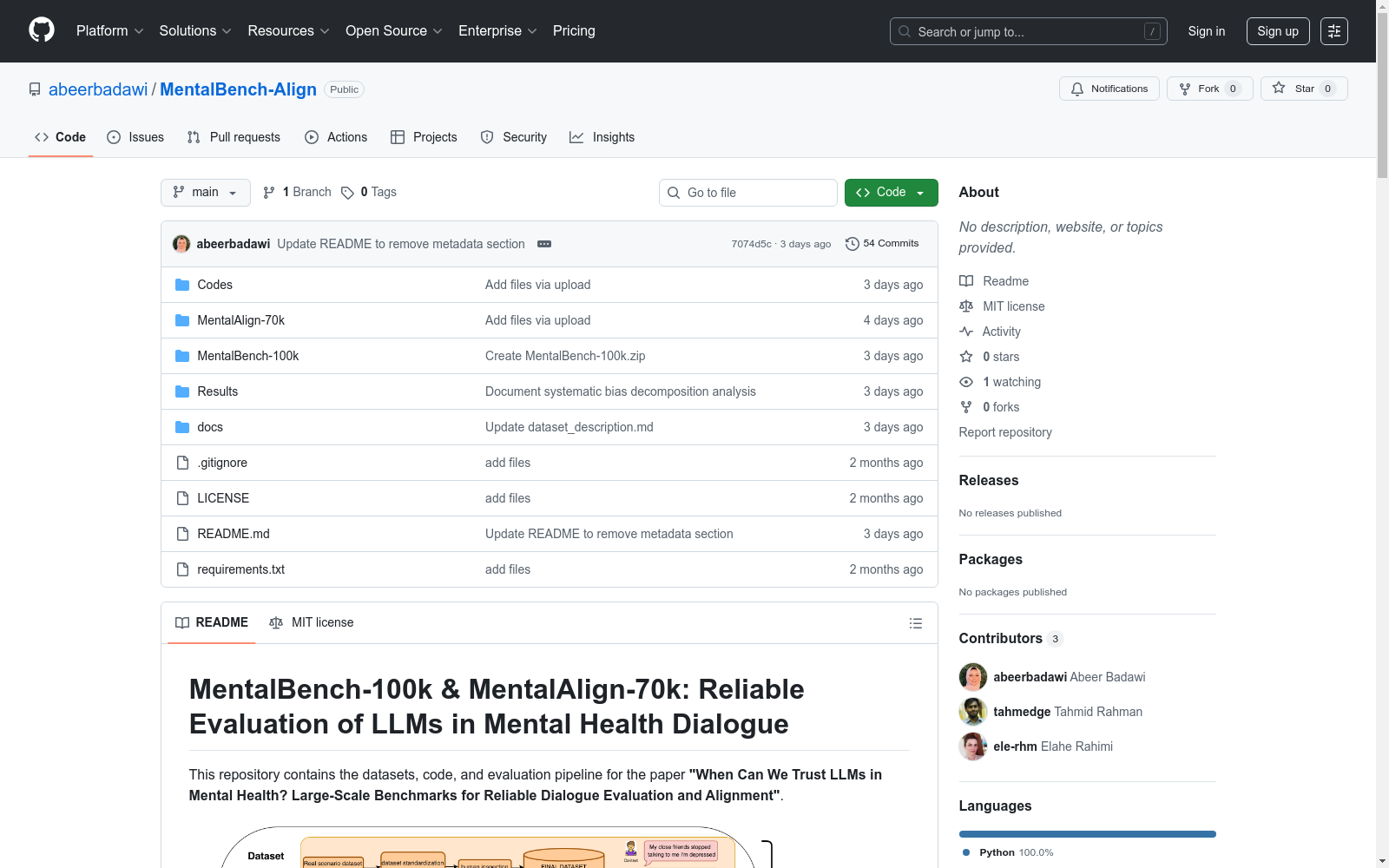Open the green Code dropdown button
Viewport: 1389px width, 868px height.
892,193
